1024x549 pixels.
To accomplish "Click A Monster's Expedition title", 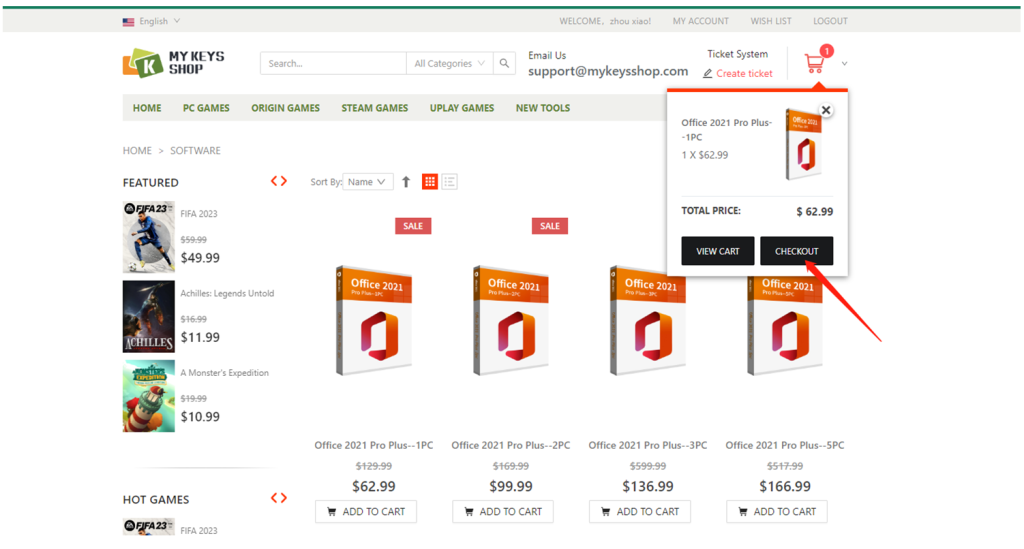I will [225, 373].
